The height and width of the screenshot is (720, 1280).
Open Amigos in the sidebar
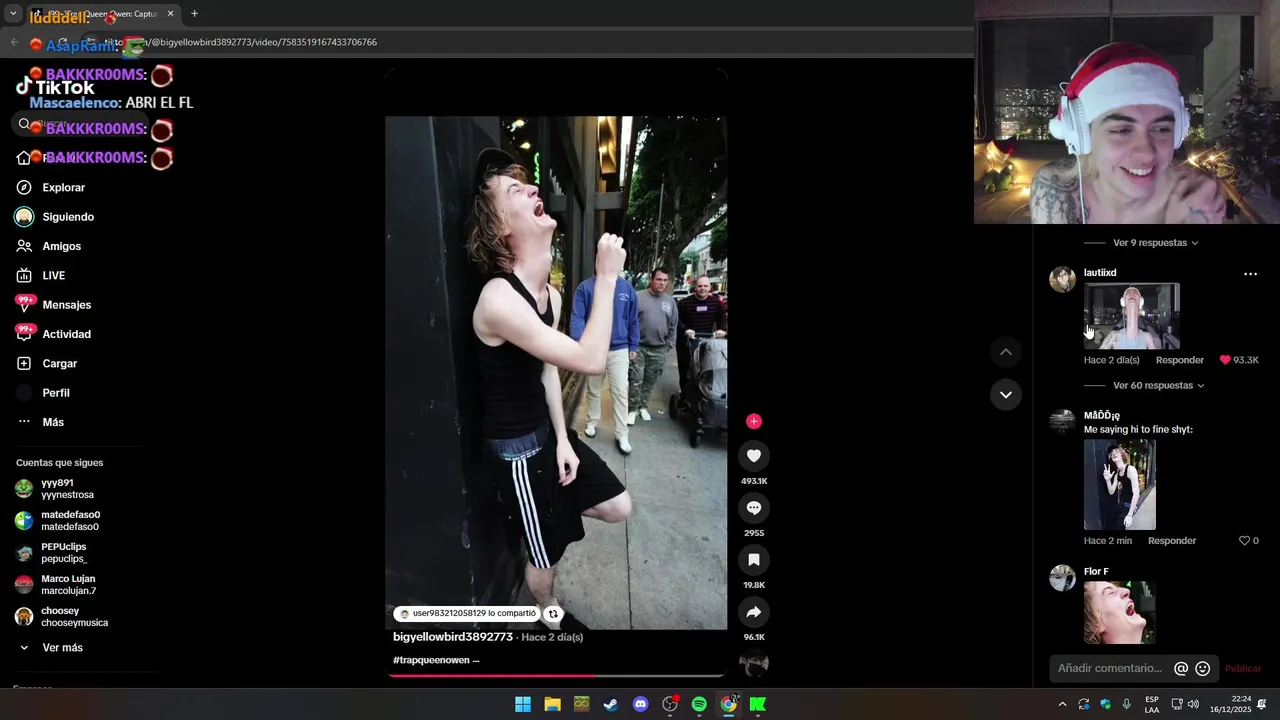(62, 246)
